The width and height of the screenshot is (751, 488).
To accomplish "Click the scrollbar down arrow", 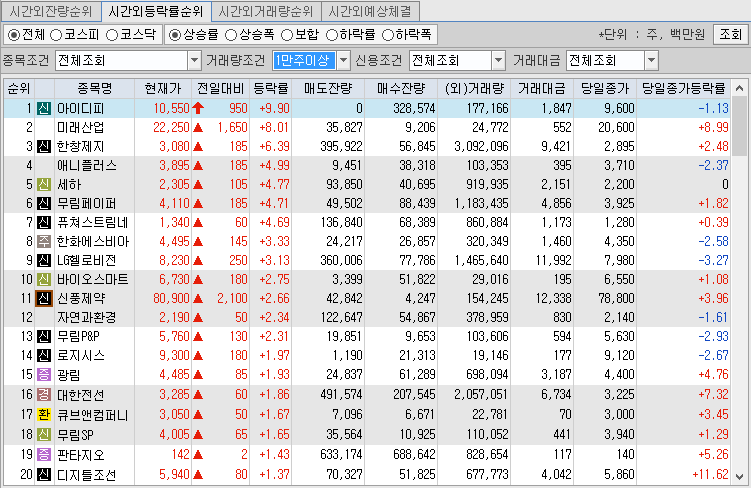I will tap(740, 477).
